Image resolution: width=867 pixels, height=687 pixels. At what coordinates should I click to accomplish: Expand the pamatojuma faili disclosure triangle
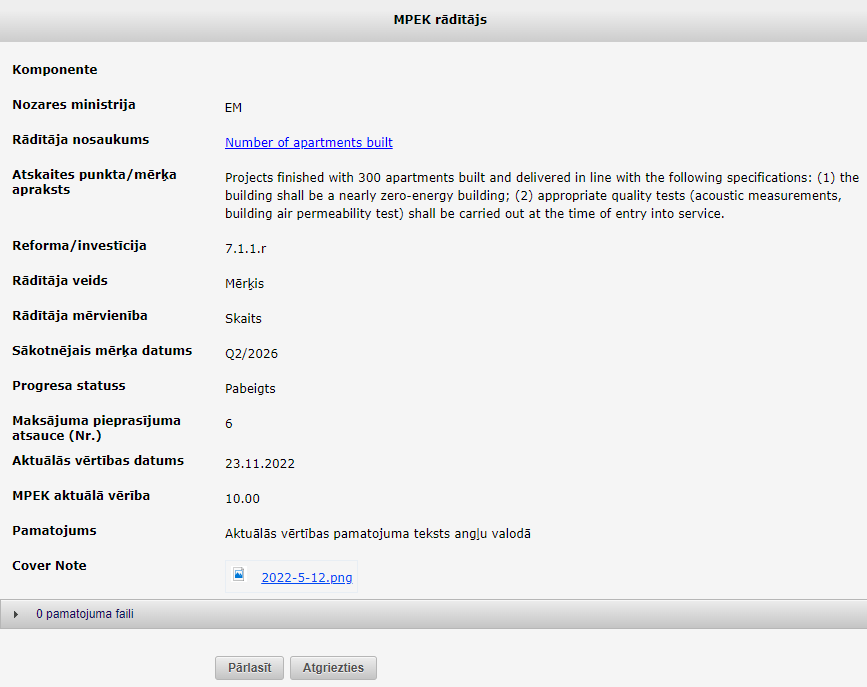coord(16,614)
